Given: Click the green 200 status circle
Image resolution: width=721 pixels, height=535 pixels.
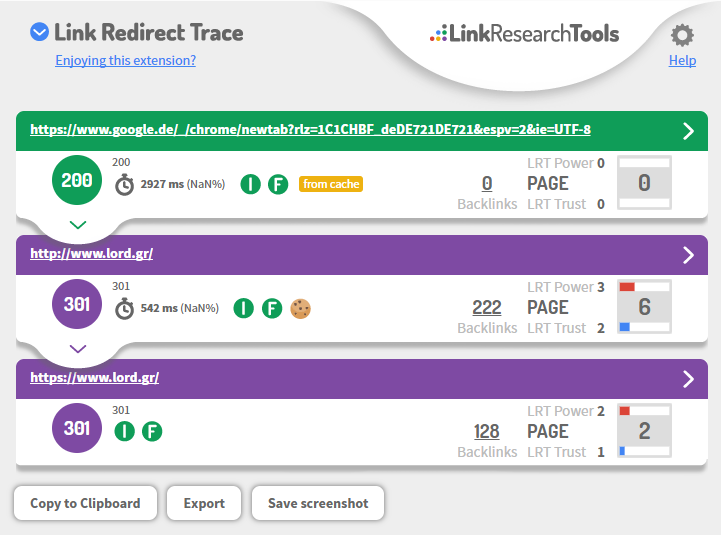Looking at the screenshot, I should coord(77,180).
